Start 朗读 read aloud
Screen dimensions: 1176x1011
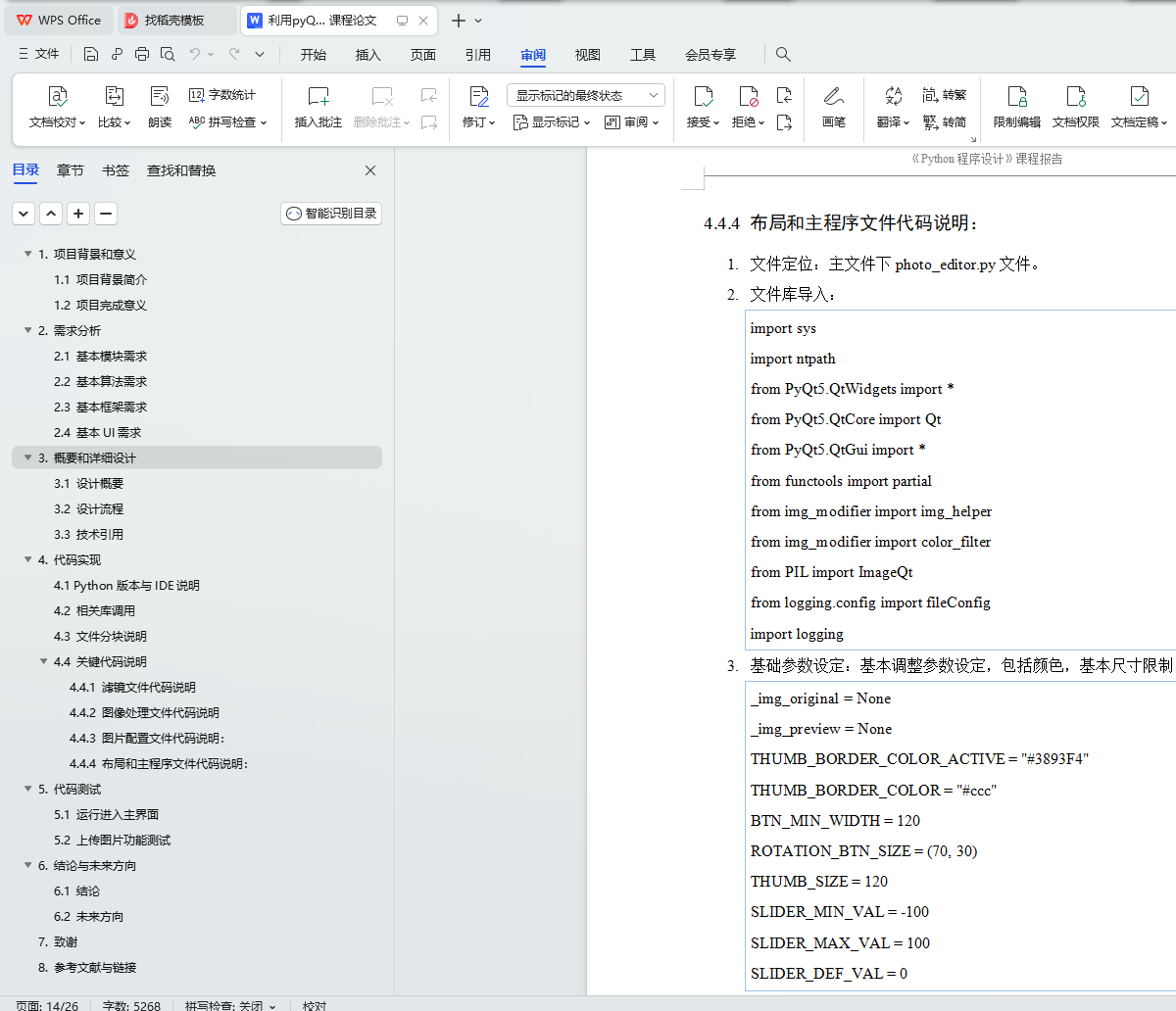[160, 108]
